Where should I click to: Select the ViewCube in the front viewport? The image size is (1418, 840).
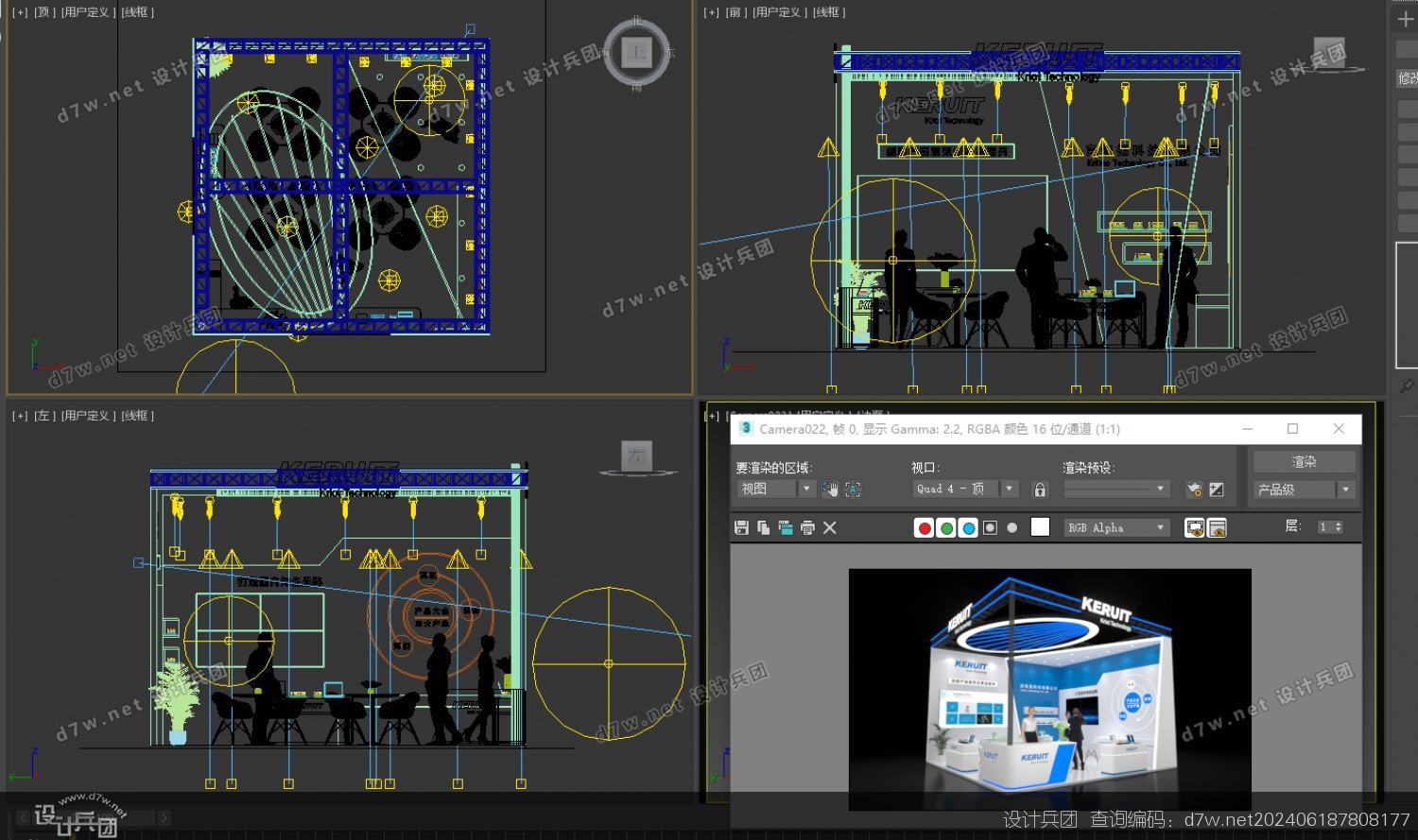1329,54
